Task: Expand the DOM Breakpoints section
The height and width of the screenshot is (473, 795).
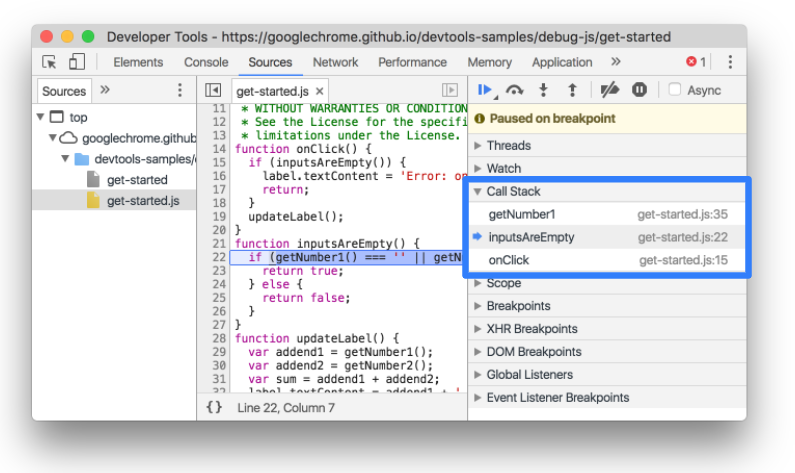Action: click(x=606, y=351)
